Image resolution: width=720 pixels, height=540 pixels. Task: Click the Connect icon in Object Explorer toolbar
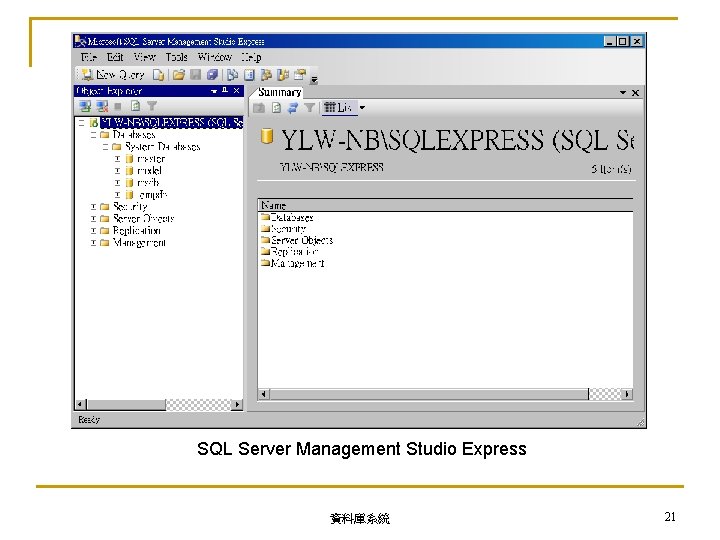click(x=85, y=107)
